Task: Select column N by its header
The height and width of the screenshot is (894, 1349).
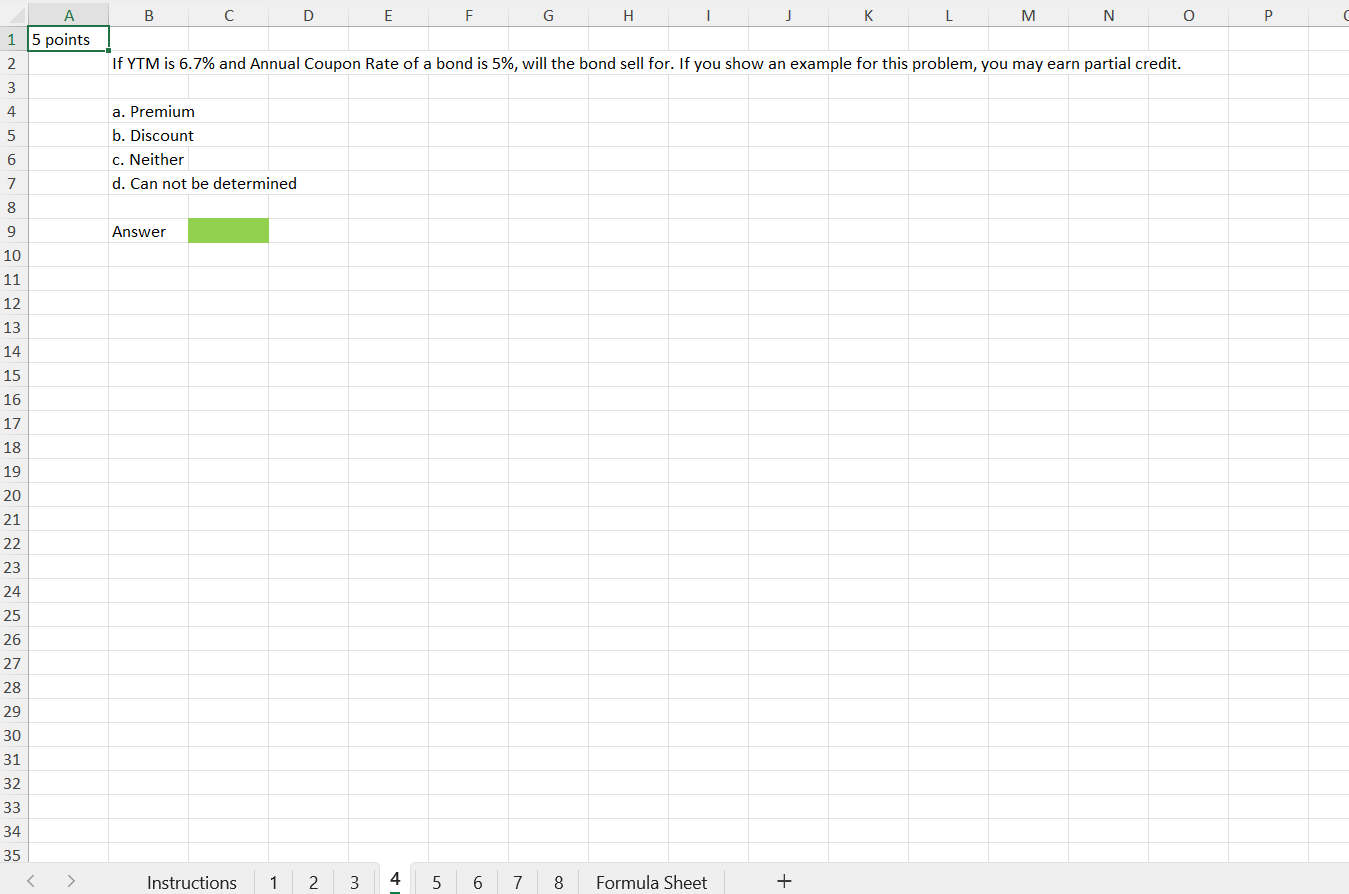Action: [x=1108, y=15]
